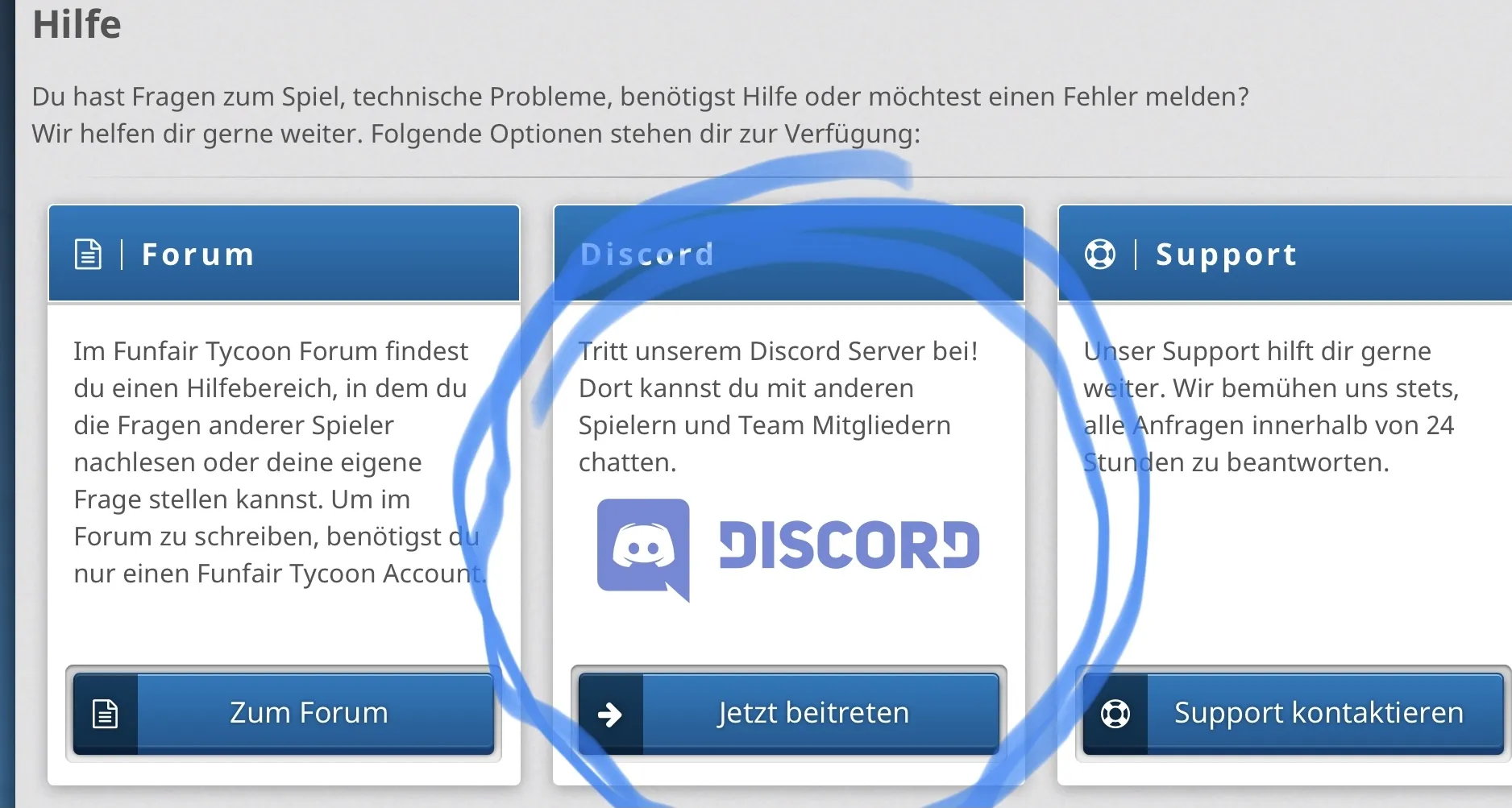Select the Discord card header title

pos(647,255)
